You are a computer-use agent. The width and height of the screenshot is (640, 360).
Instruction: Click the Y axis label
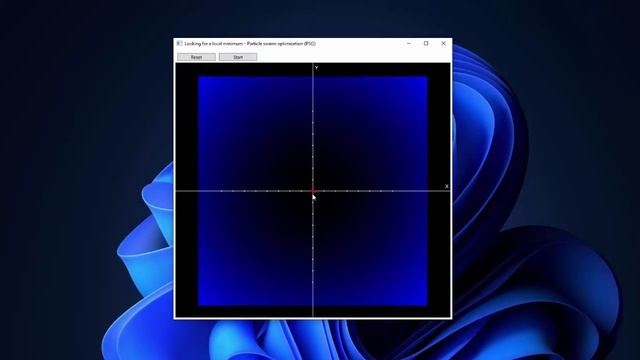pos(316,68)
